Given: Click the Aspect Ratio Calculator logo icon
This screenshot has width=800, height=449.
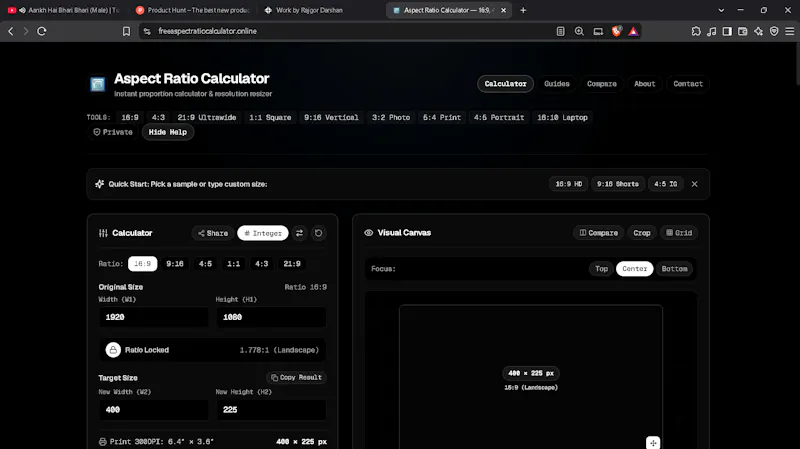Looking at the screenshot, I should (x=97, y=84).
